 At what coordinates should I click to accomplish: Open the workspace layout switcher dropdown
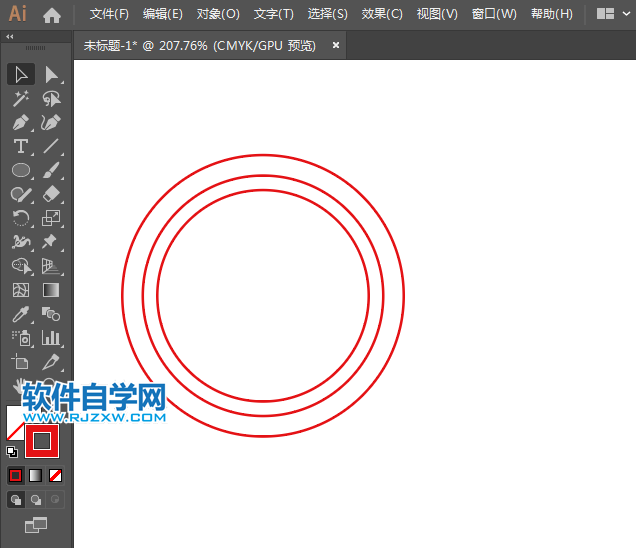[612, 14]
